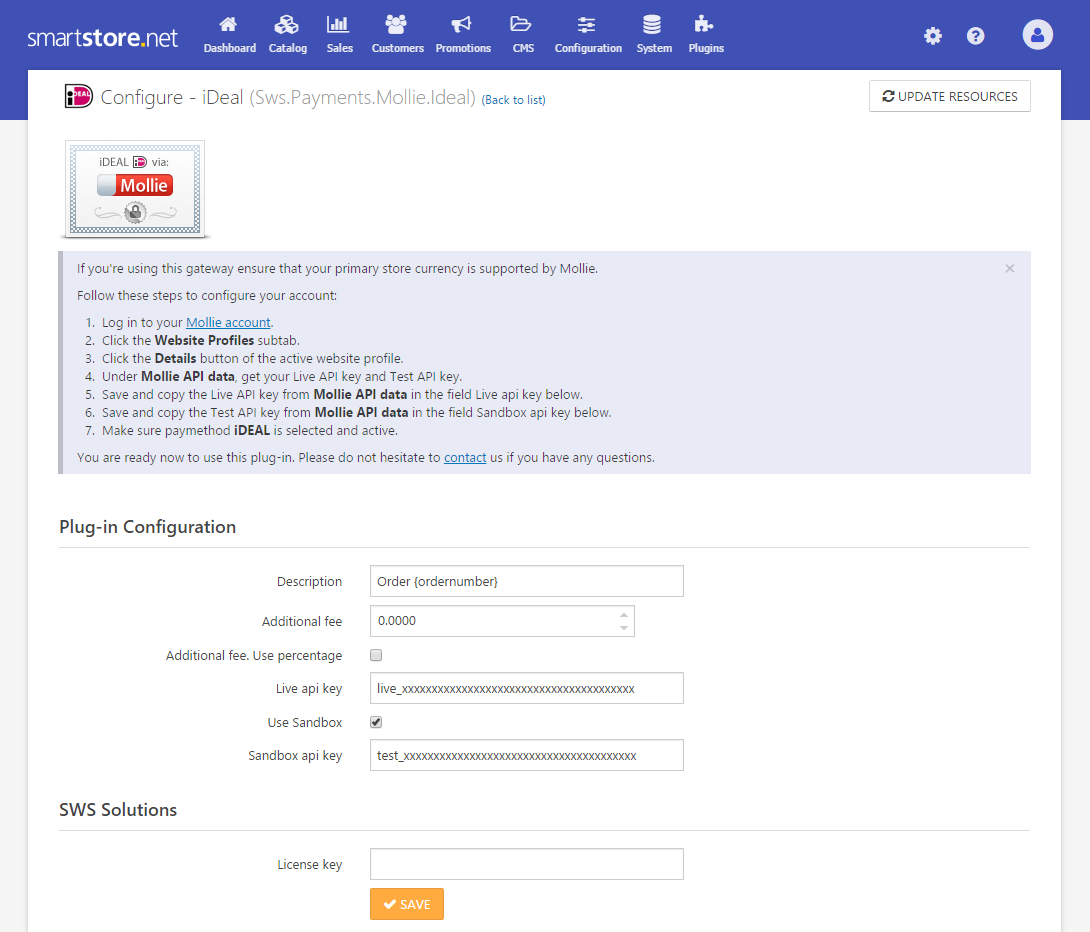Click the Customers icon
1090x932 pixels.
pyautogui.click(x=396, y=34)
